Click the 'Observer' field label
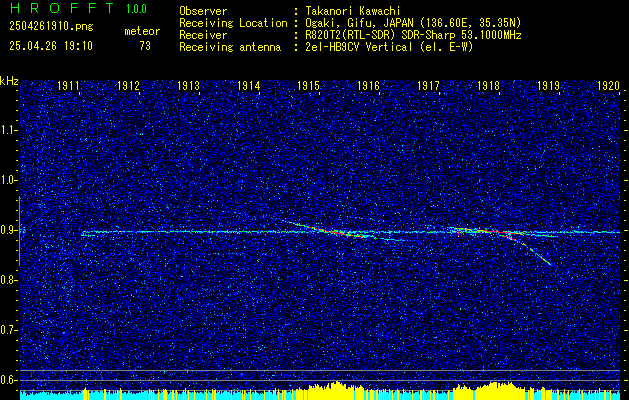 pos(203,11)
